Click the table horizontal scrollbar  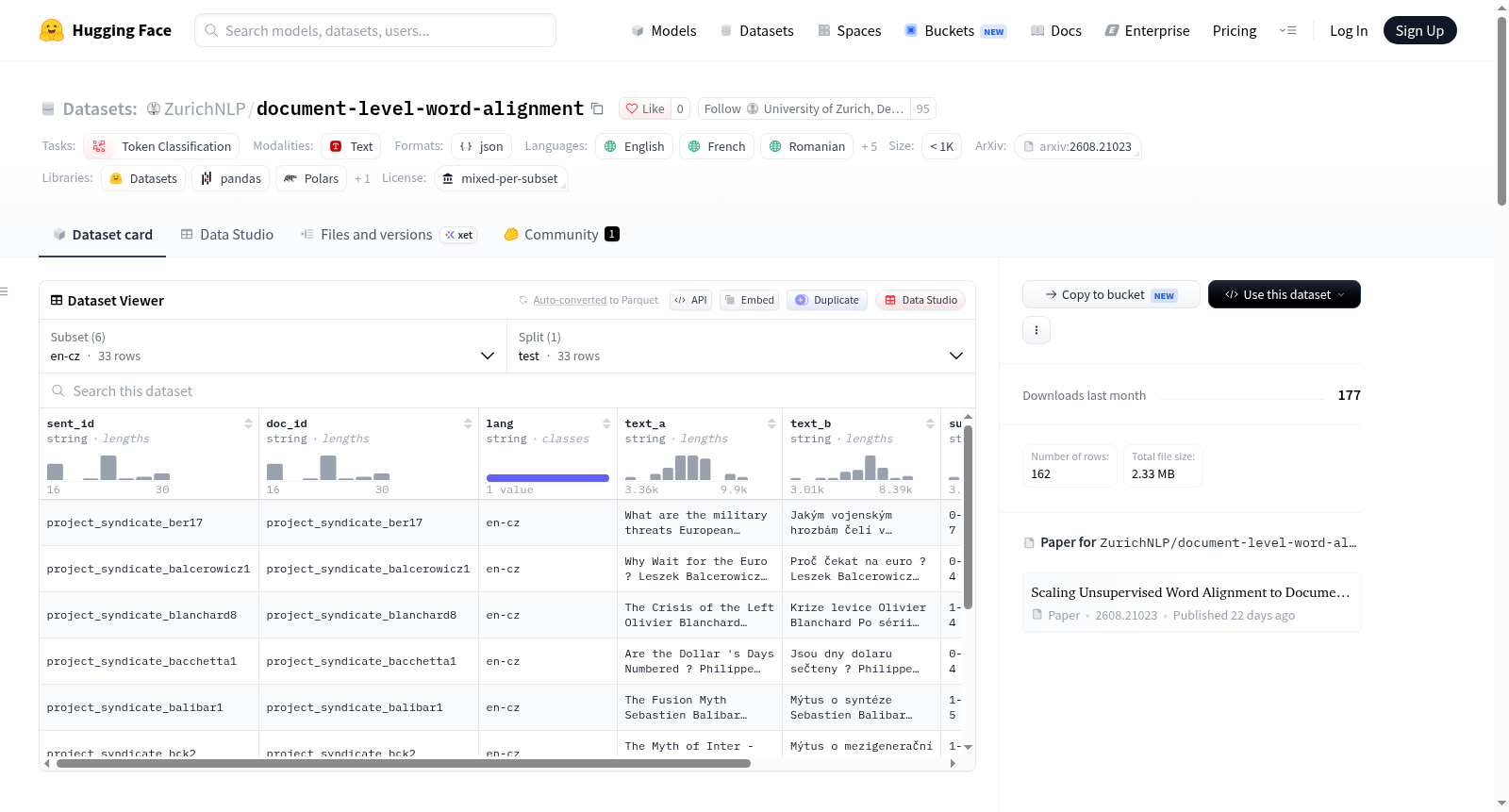[404, 764]
